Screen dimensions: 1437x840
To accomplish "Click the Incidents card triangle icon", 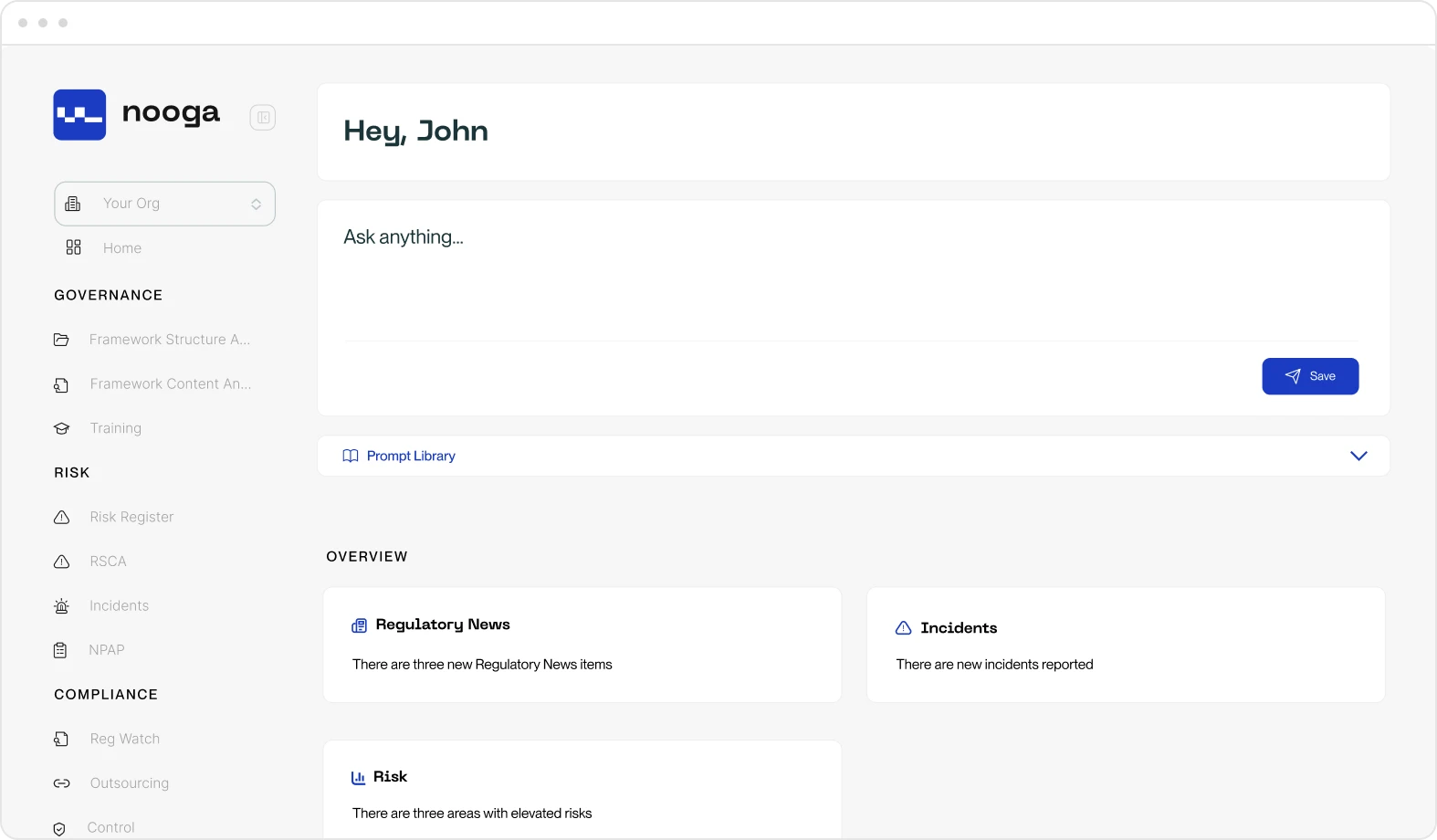I will coord(904,628).
